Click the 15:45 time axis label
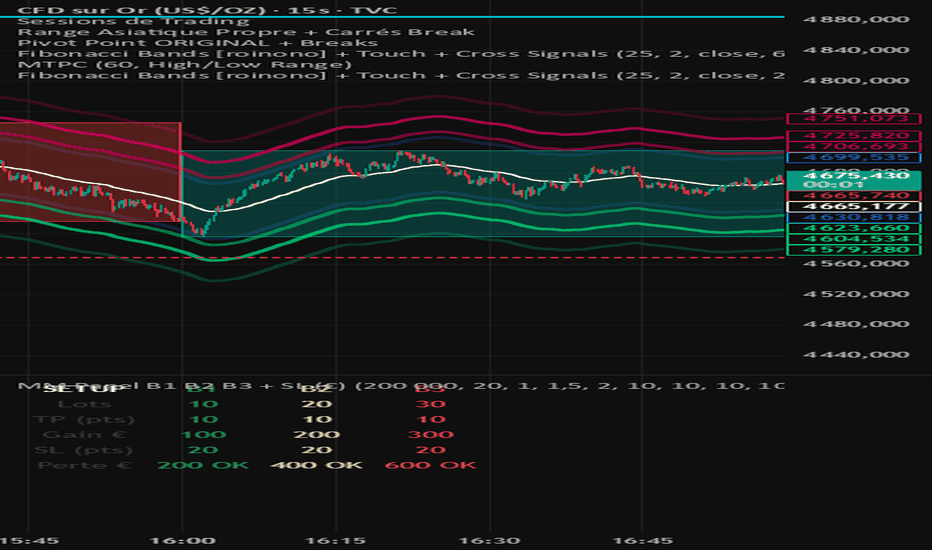The width and height of the screenshot is (932, 550). click(22, 539)
